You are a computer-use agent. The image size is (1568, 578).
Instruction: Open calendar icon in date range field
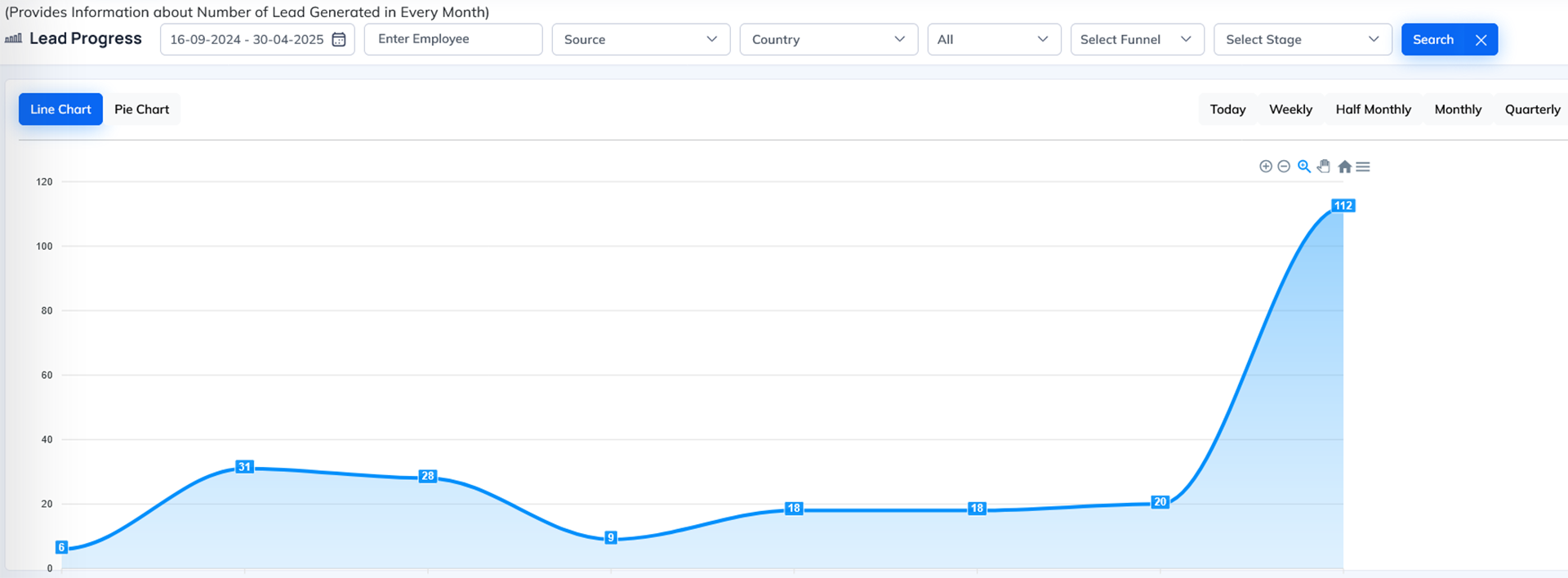coord(339,39)
